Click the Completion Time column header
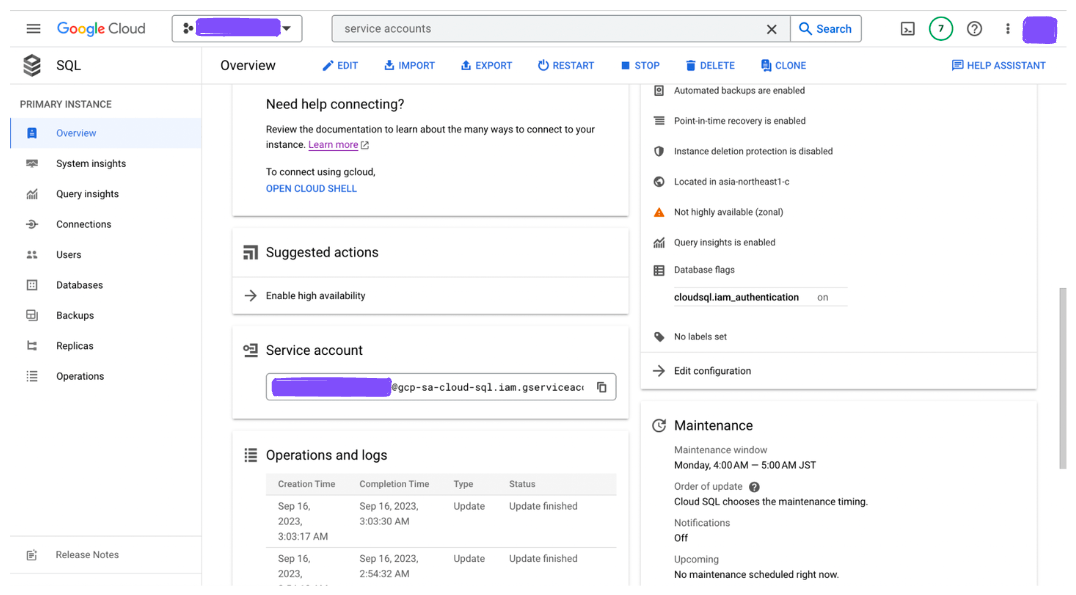Screen dimensions: 1076x595 tap(394, 484)
